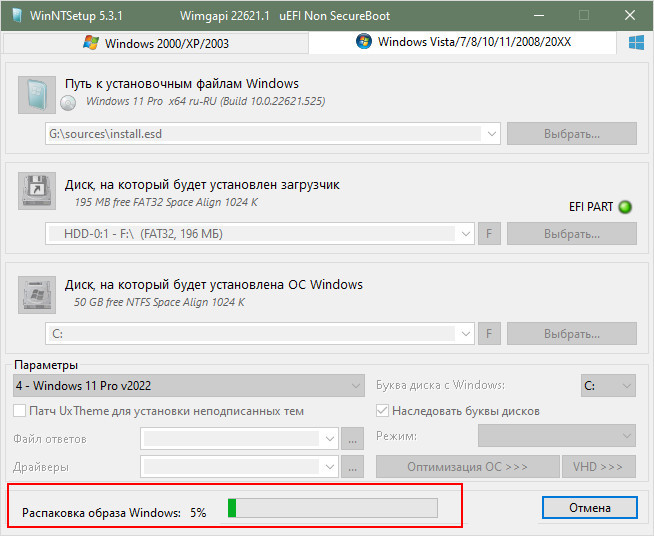Open the Режим mode dropdown
Screen dimensions: 654x536
[x=557, y=435]
